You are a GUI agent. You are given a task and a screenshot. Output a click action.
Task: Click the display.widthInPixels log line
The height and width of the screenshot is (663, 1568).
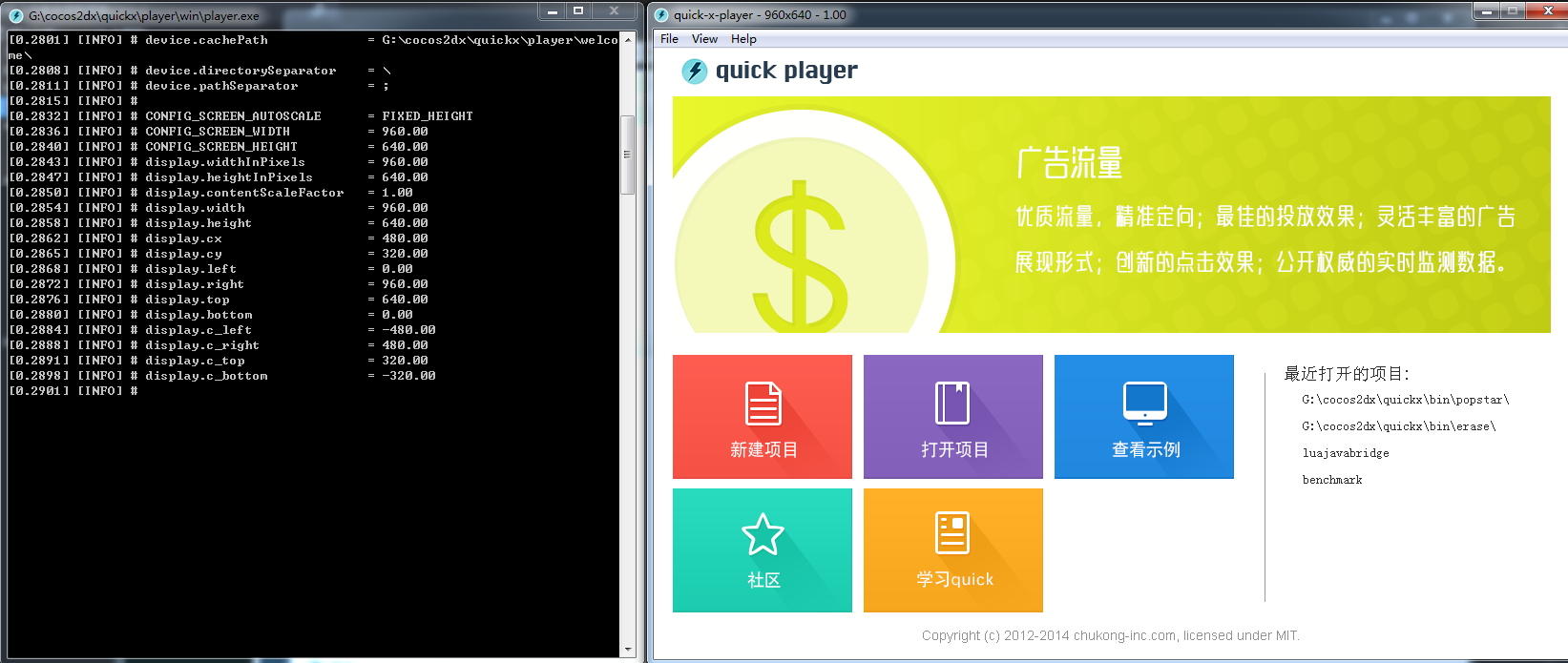point(219,162)
